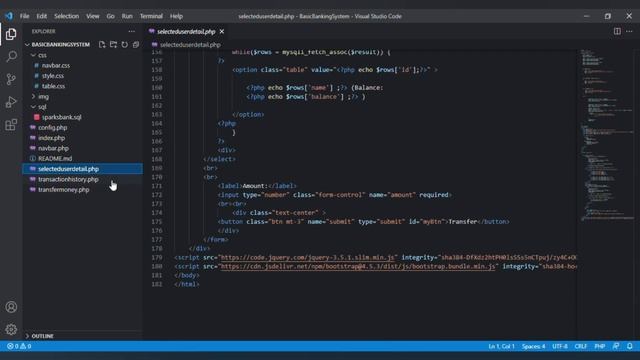640x360 pixels.
Task: Click line number 172 in the gutter
Action: coord(157,195)
